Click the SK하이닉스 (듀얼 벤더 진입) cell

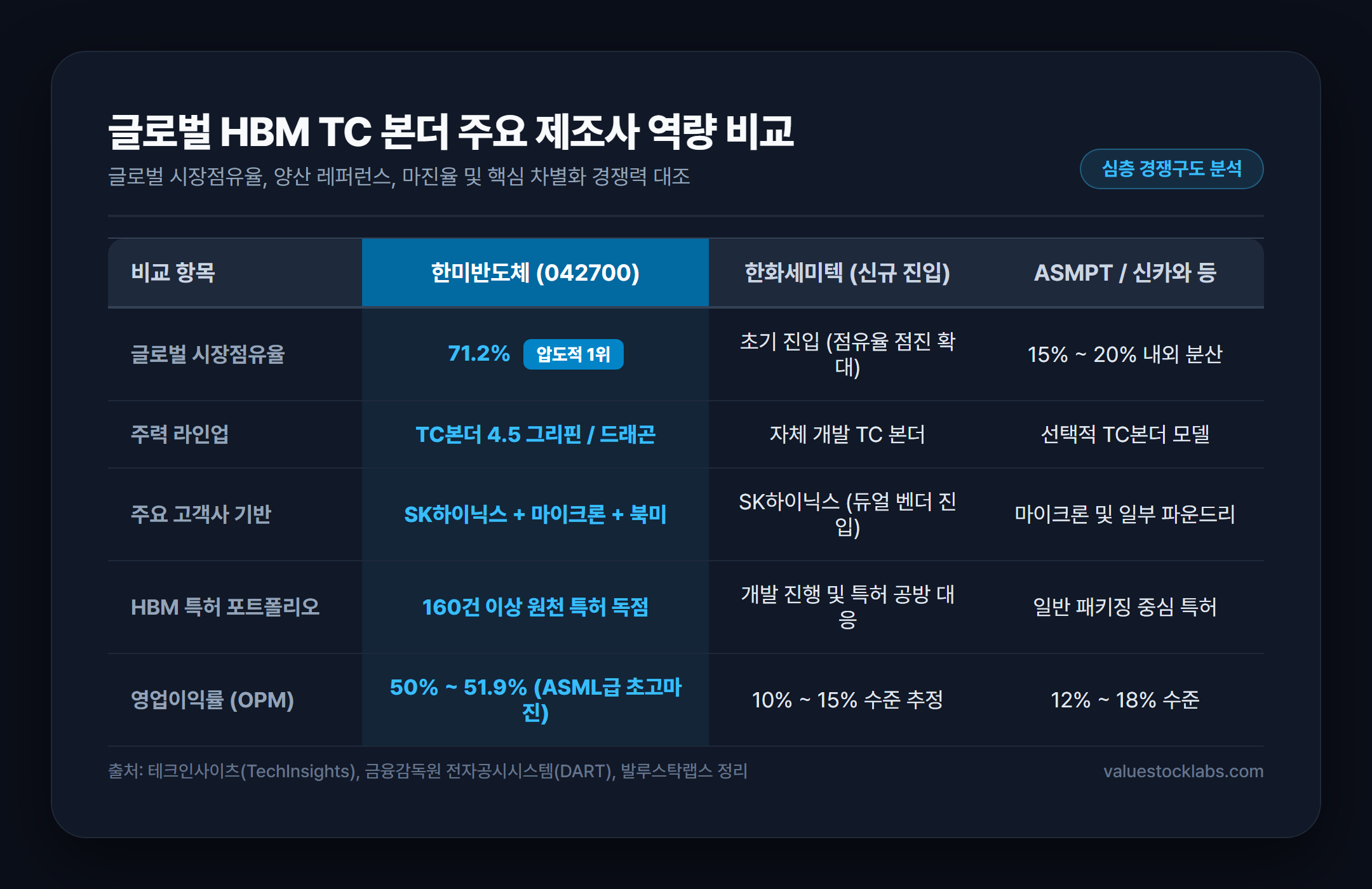coord(847,514)
